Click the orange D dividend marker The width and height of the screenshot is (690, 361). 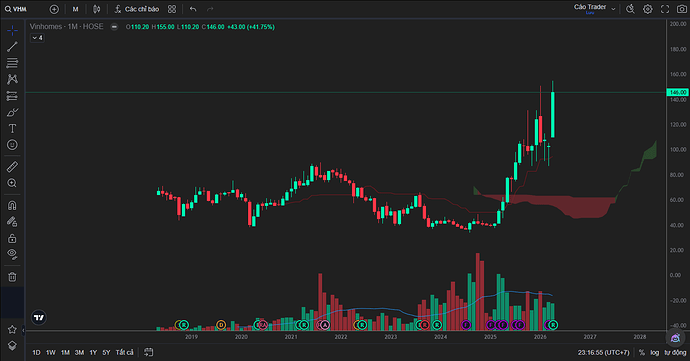click(221, 325)
